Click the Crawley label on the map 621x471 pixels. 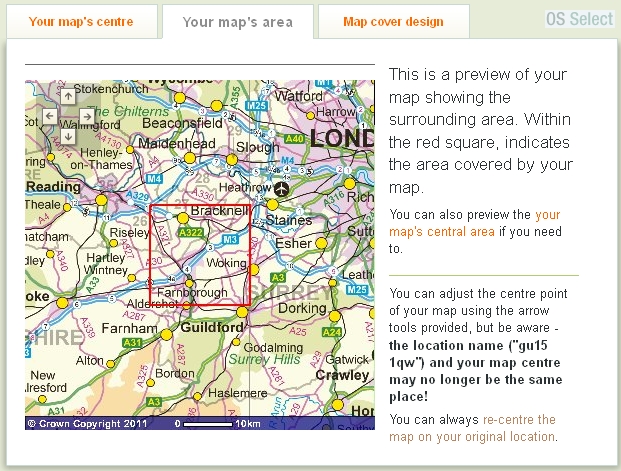[x=342, y=375]
